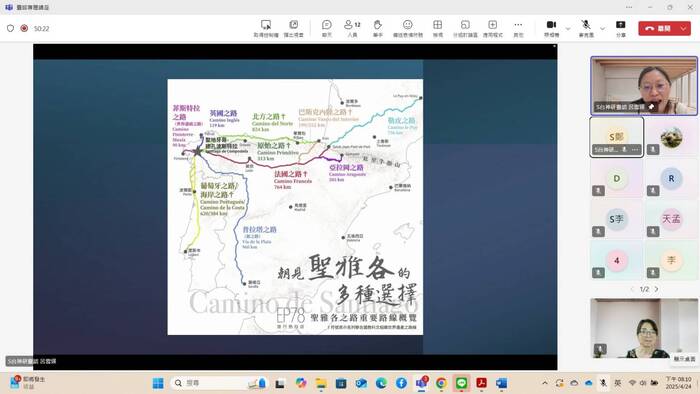Expand the Leave button dropdown arrow

tap(683, 29)
